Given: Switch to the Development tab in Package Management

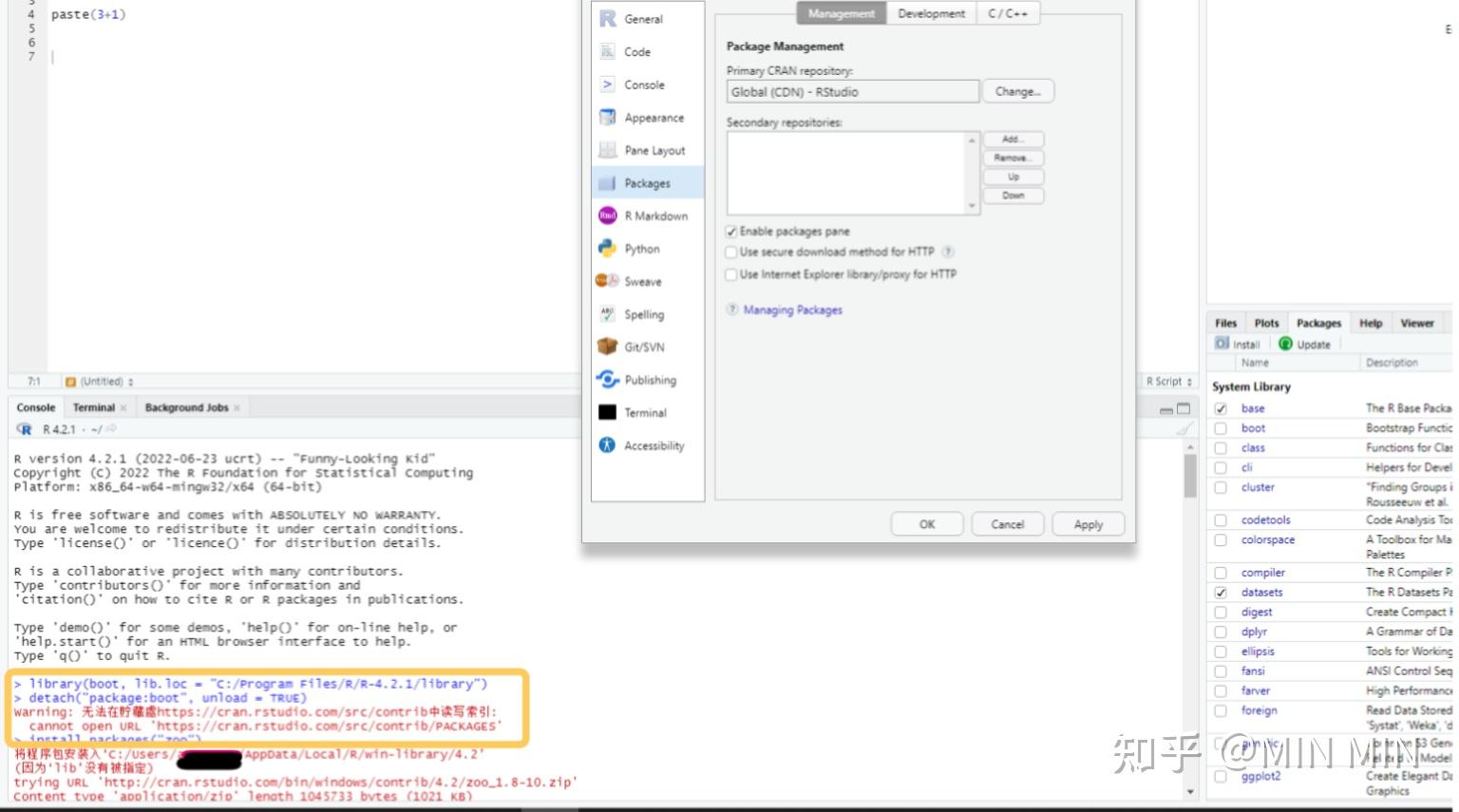Looking at the screenshot, I should coord(931,13).
